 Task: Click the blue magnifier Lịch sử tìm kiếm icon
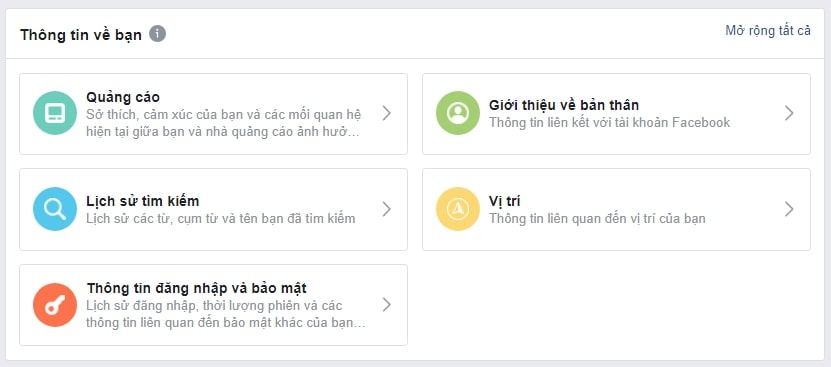[x=55, y=209]
